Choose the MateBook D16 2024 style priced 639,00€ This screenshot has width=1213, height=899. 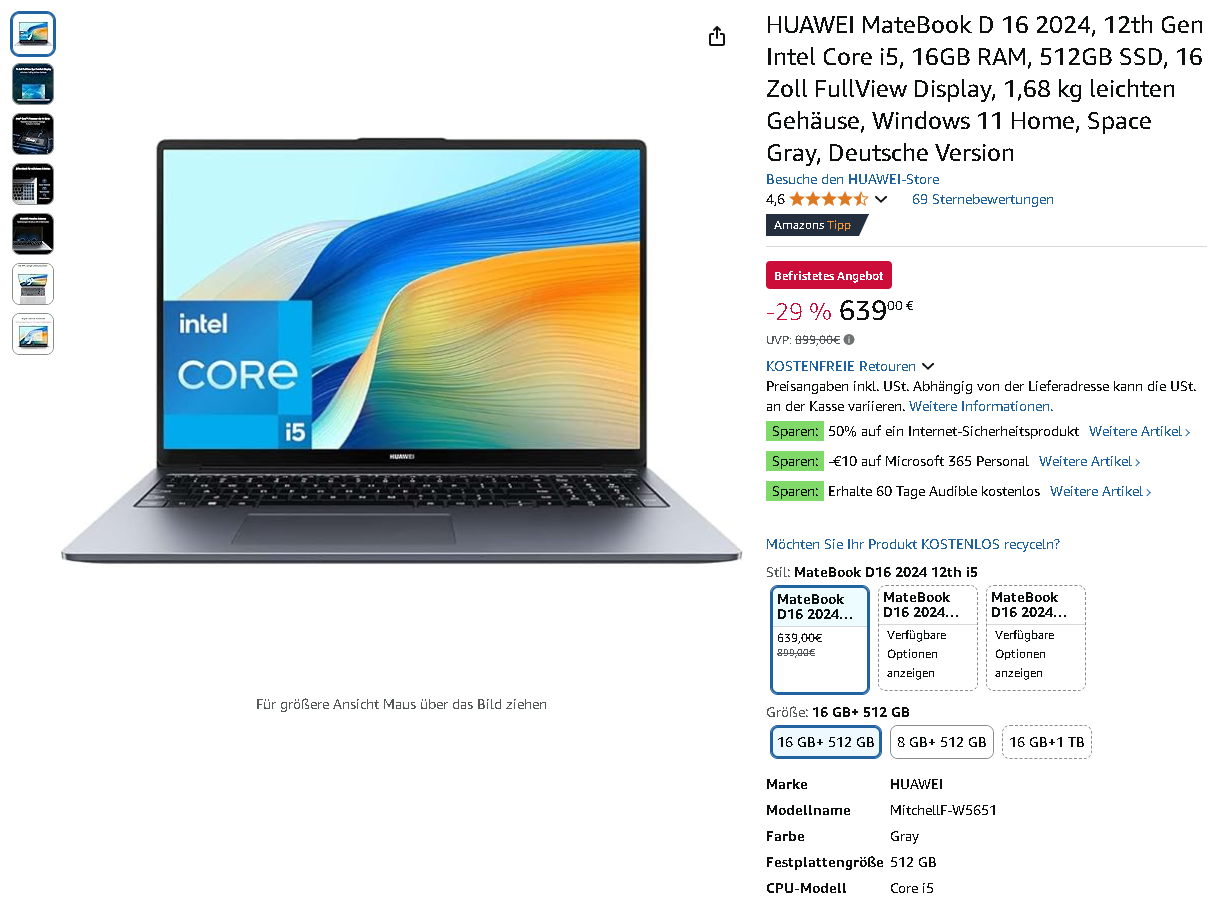coord(820,639)
